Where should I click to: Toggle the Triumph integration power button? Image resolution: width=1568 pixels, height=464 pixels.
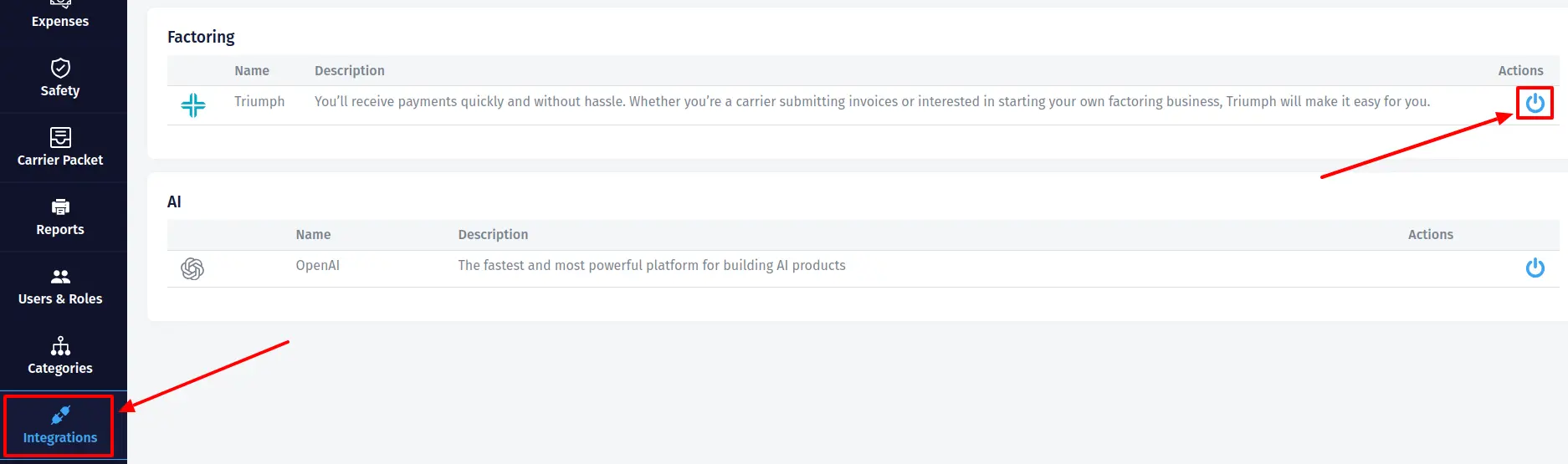[x=1535, y=103]
